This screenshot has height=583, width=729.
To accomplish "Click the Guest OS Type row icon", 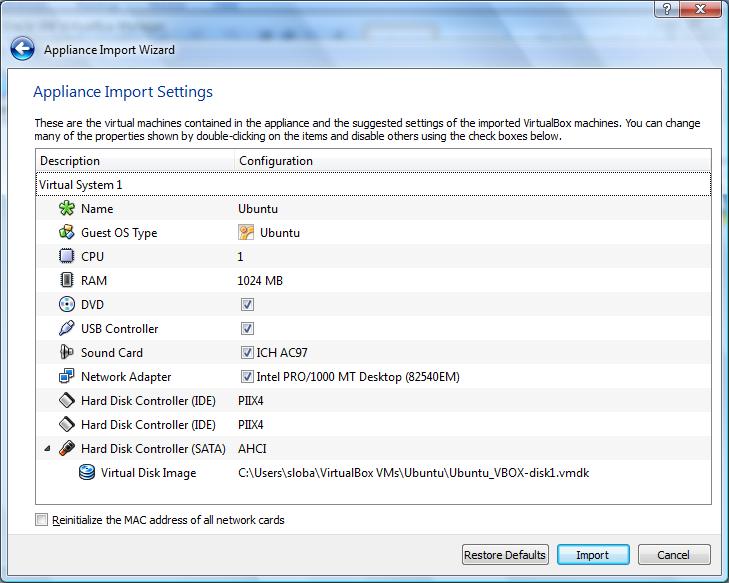I will pyautogui.click(x=66, y=232).
